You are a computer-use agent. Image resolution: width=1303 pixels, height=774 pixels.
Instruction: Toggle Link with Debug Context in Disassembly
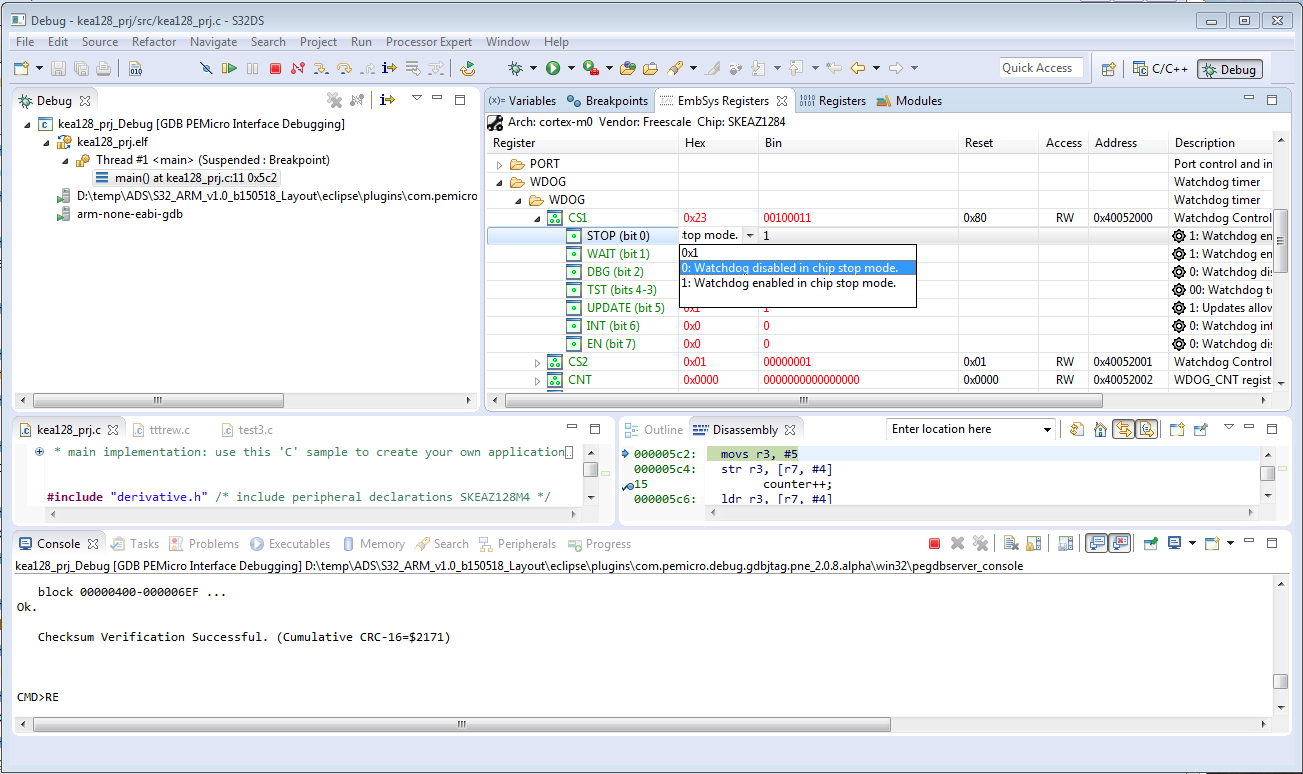[1123, 428]
